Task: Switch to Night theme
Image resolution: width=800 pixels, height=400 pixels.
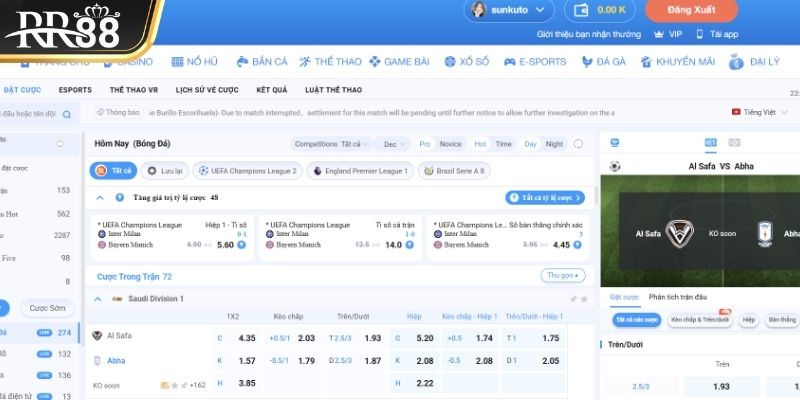Action: click(x=554, y=144)
